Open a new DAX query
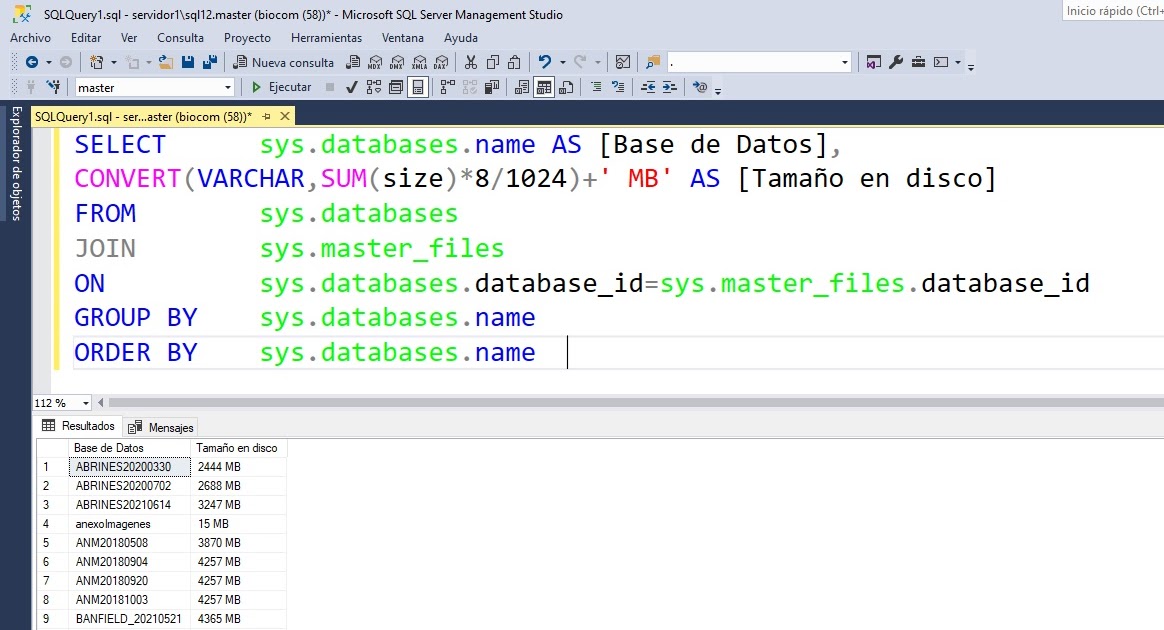Viewport: 1164px width, 630px height. [x=441, y=62]
